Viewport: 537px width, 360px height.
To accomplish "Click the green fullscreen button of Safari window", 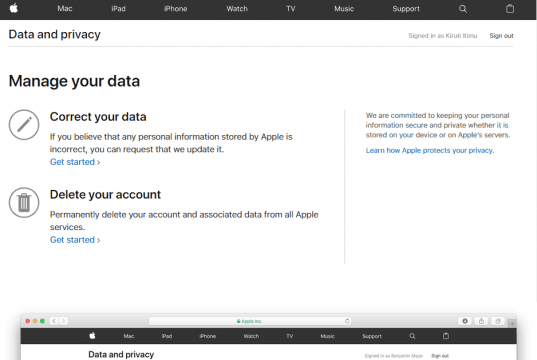I will pos(42,321).
